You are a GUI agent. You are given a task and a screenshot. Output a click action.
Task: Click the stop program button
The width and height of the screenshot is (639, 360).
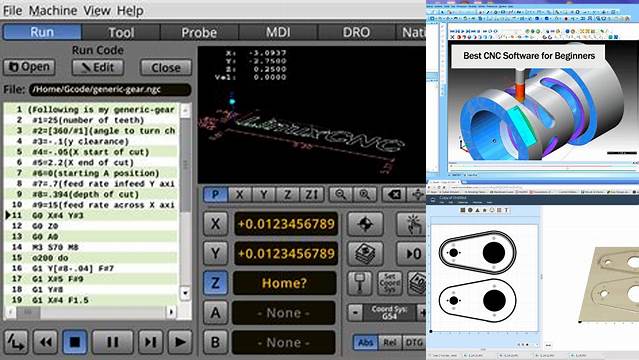pyautogui.click(x=75, y=342)
